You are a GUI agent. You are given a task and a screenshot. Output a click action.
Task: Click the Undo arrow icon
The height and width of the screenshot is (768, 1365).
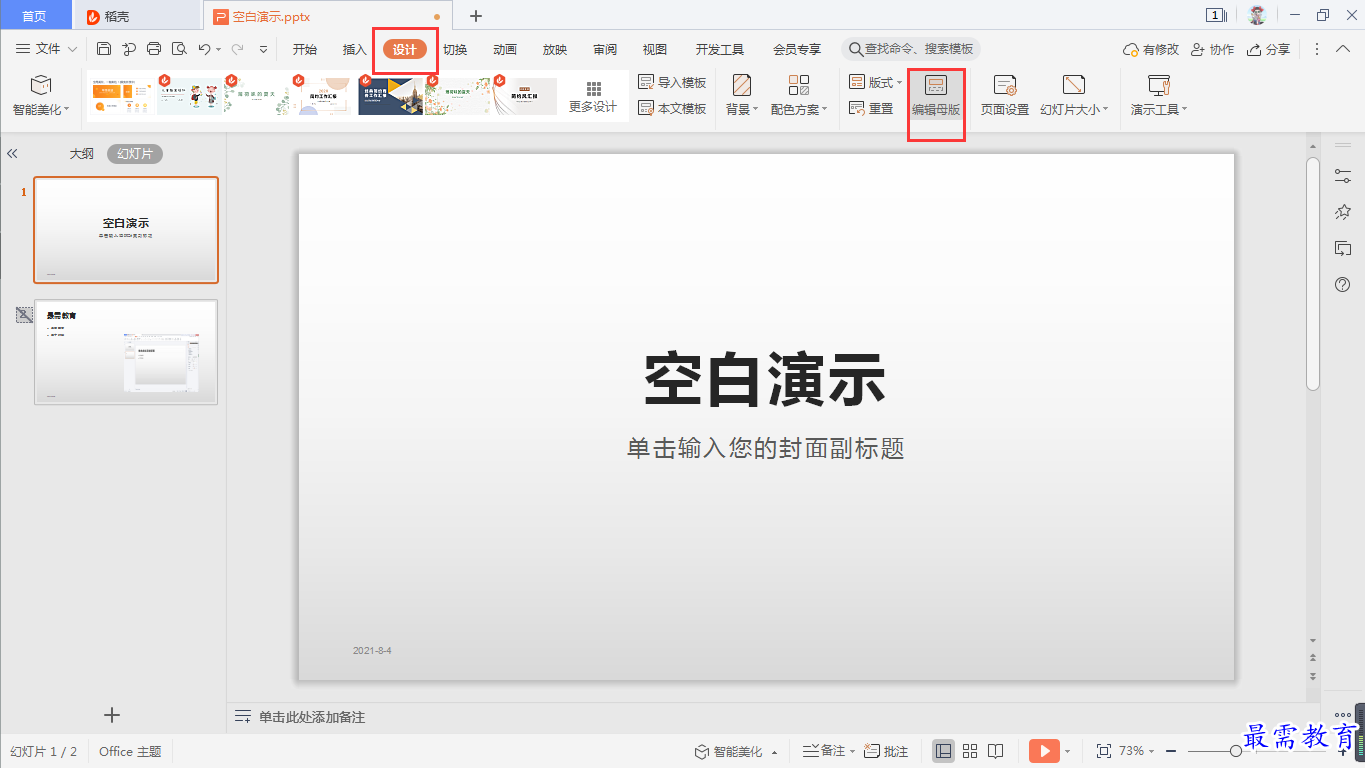204,49
